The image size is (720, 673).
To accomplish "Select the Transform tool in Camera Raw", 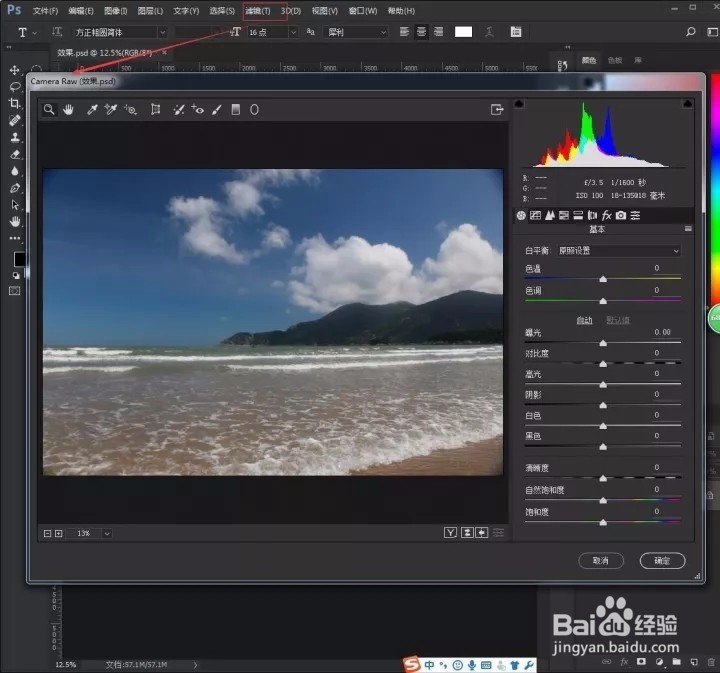I will tap(156, 110).
